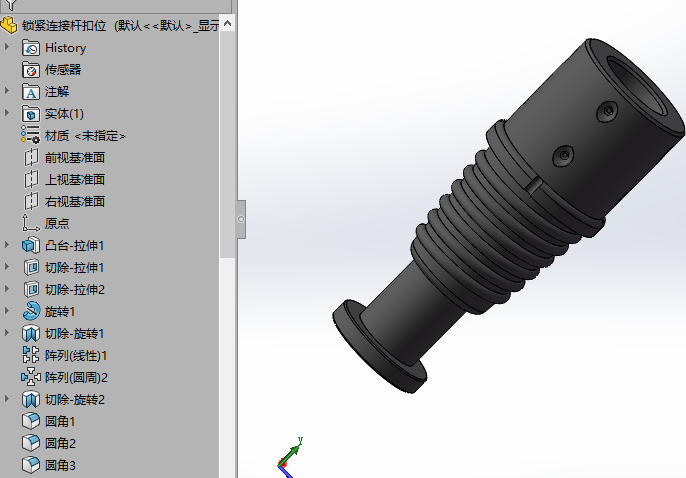Click the filter funnel icon above the tree
The image size is (686, 478).
tap(11, 5)
